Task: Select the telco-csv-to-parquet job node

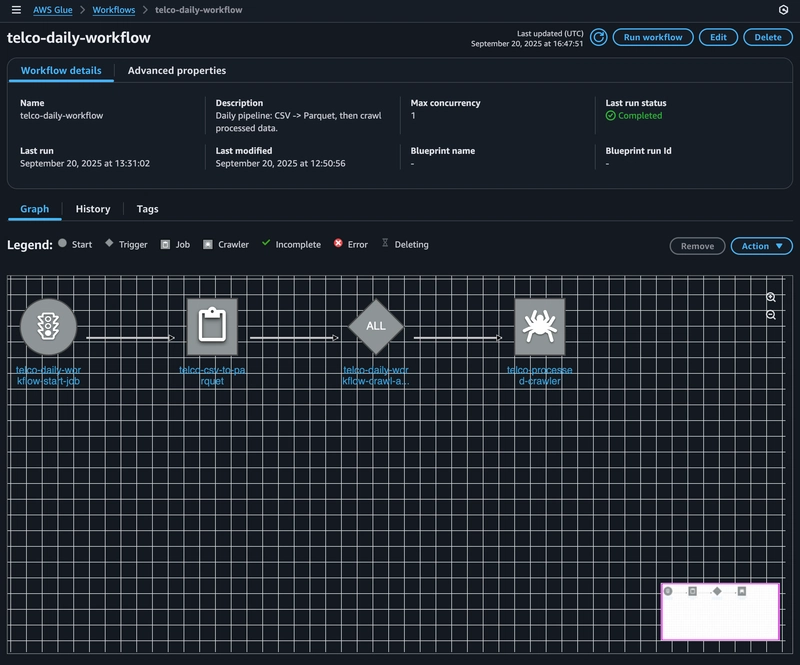Action: point(212,326)
